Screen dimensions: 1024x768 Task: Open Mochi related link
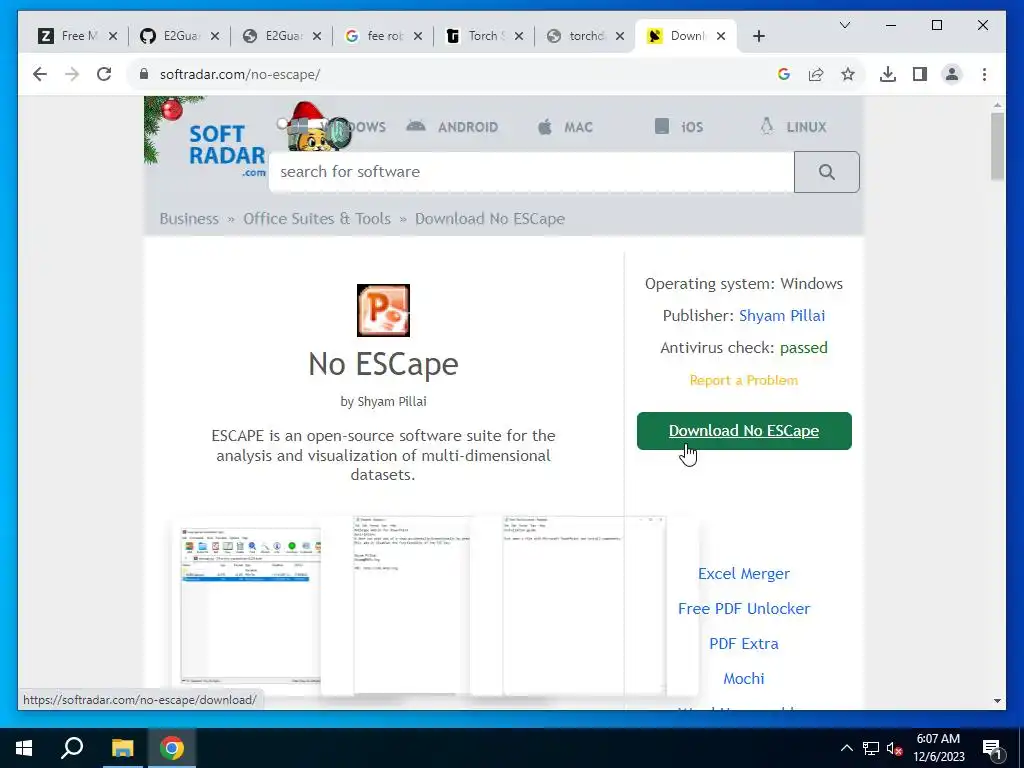(744, 679)
